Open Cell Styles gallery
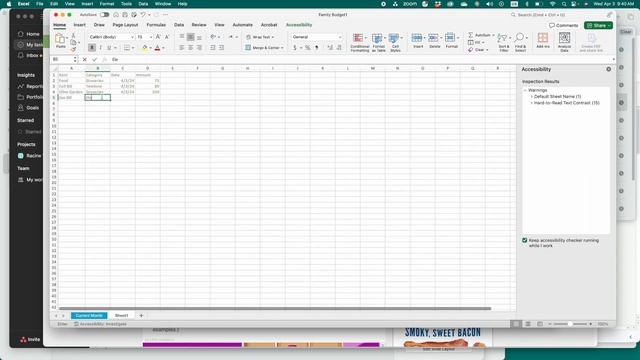 [x=395, y=42]
